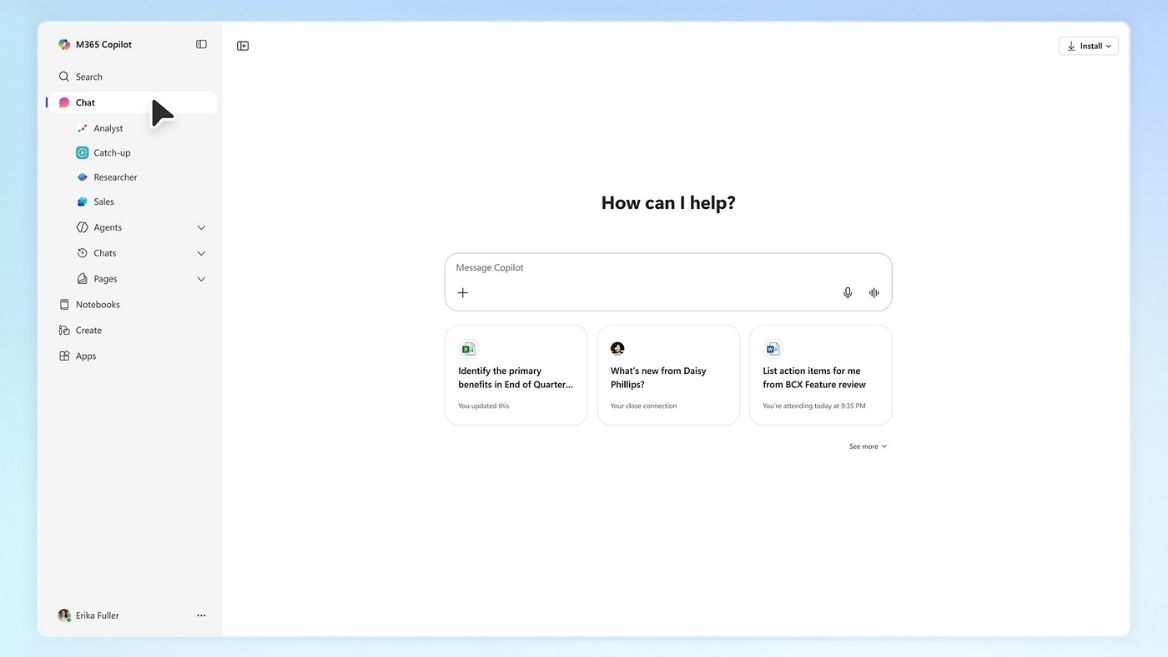
Task: Expand the Agents section
Action: [x=201, y=228]
